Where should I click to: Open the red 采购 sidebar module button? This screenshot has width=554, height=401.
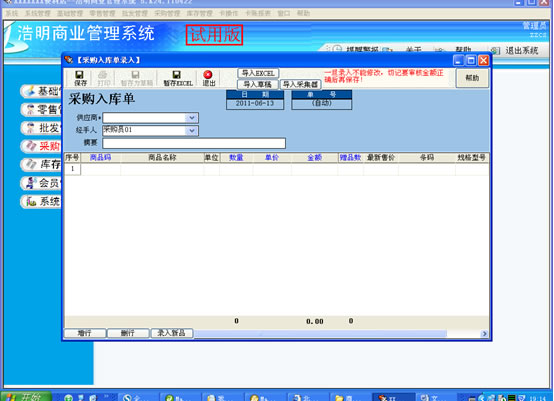(x=41, y=146)
